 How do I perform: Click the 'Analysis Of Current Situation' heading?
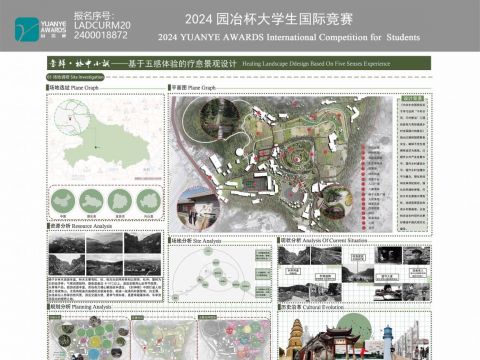(x=322, y=240)
